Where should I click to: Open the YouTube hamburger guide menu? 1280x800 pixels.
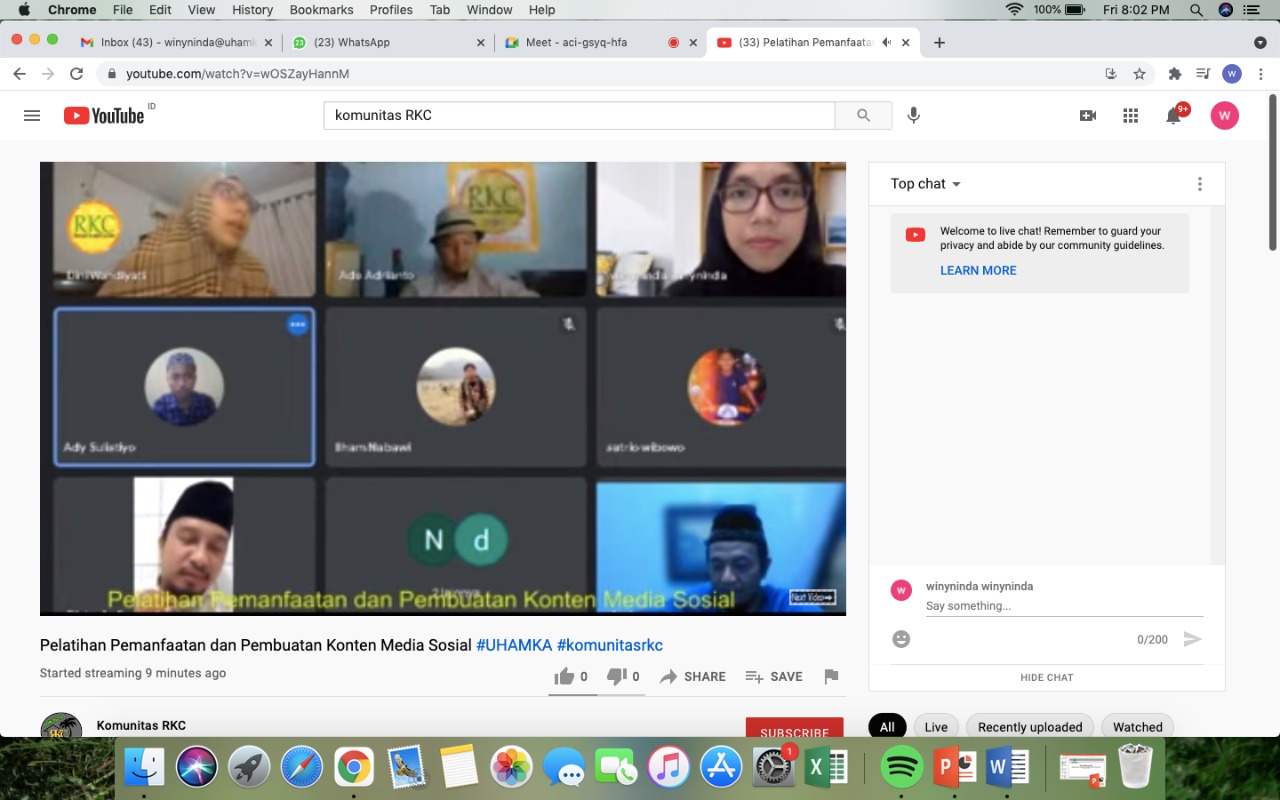tap(32, 116)
